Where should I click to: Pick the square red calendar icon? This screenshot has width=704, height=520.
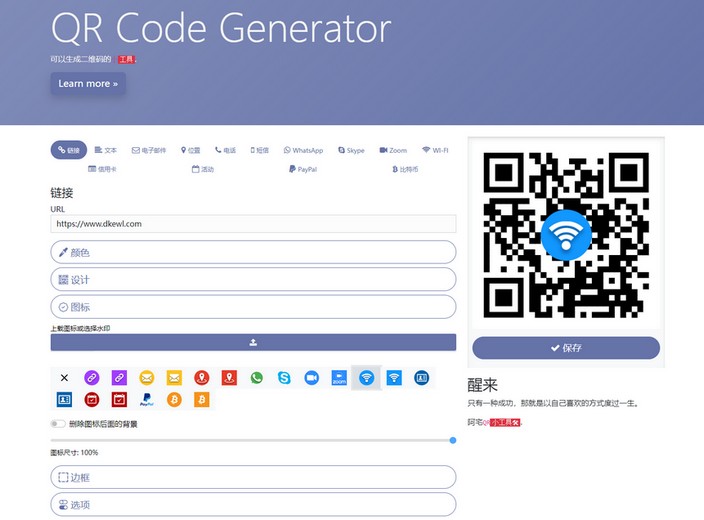(119, 399)
